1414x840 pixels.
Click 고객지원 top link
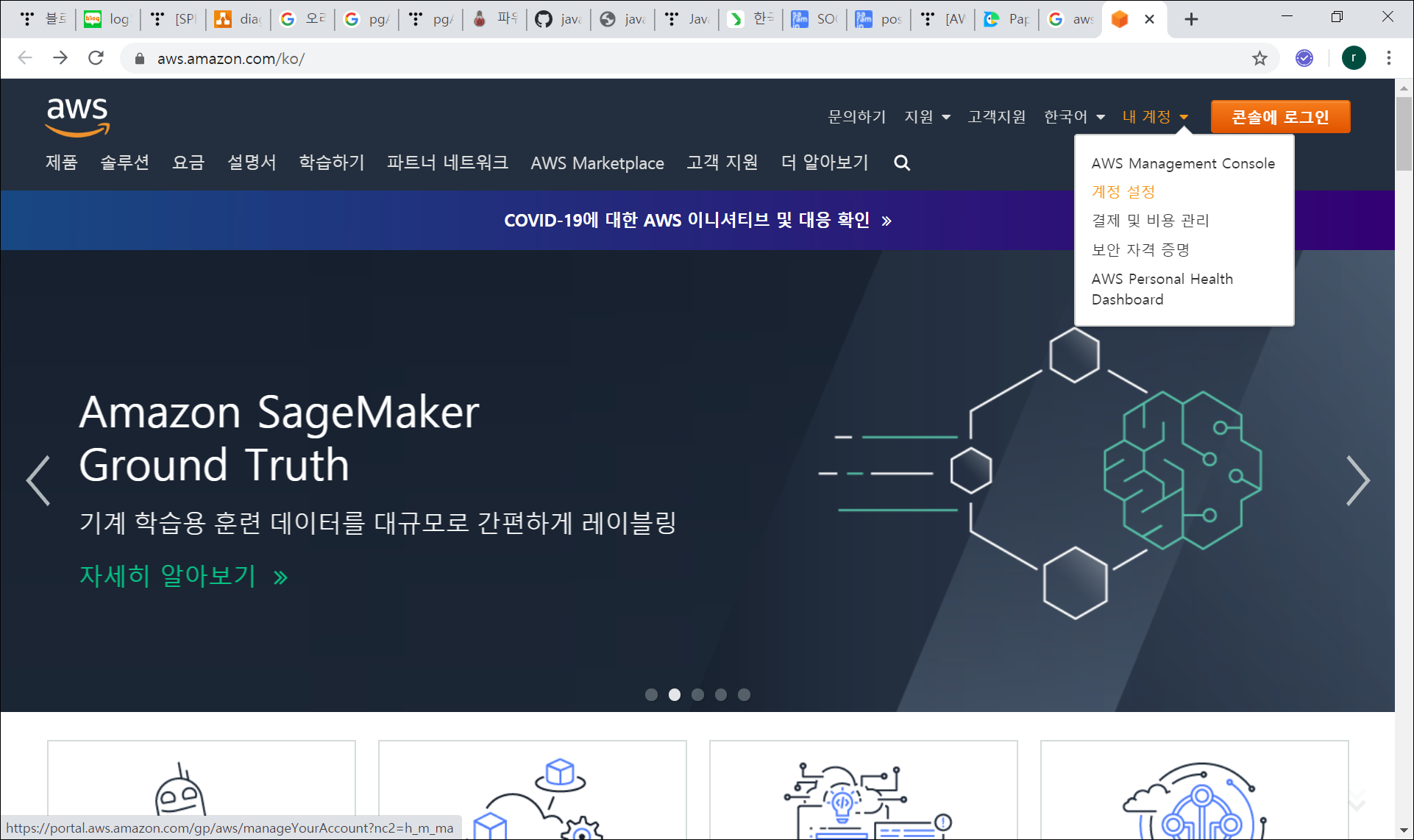coord(997,117)
